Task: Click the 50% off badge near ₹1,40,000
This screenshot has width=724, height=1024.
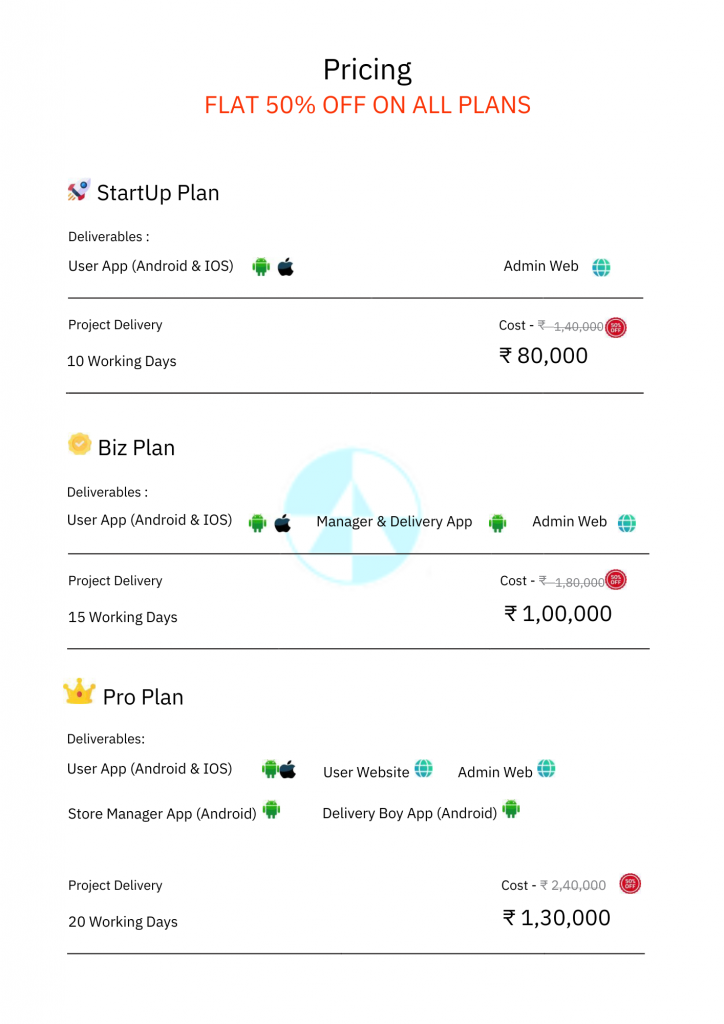Action: [x=616, y=326]
